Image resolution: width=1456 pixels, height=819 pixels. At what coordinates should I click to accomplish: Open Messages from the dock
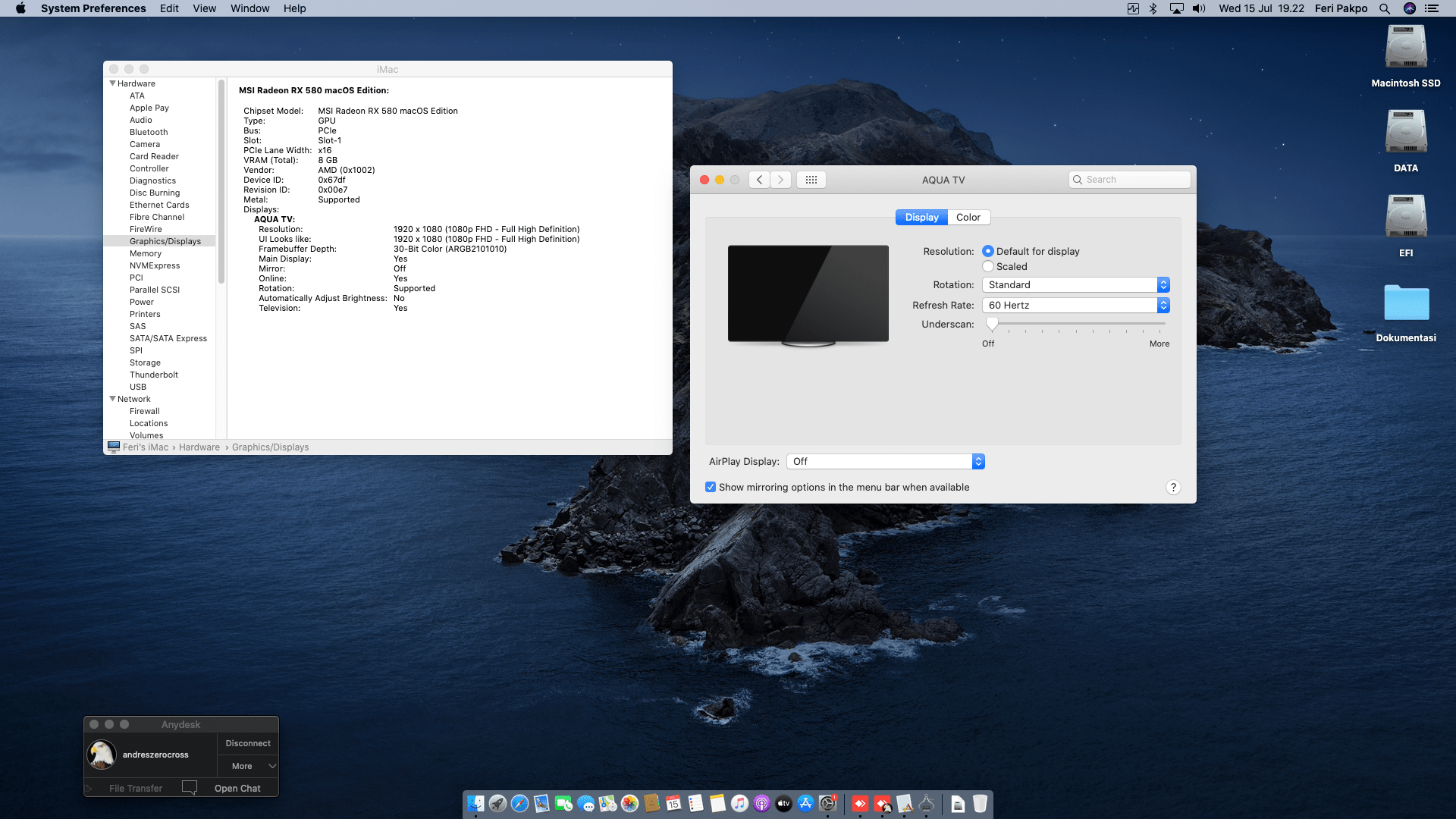click(x=585, y=804)
